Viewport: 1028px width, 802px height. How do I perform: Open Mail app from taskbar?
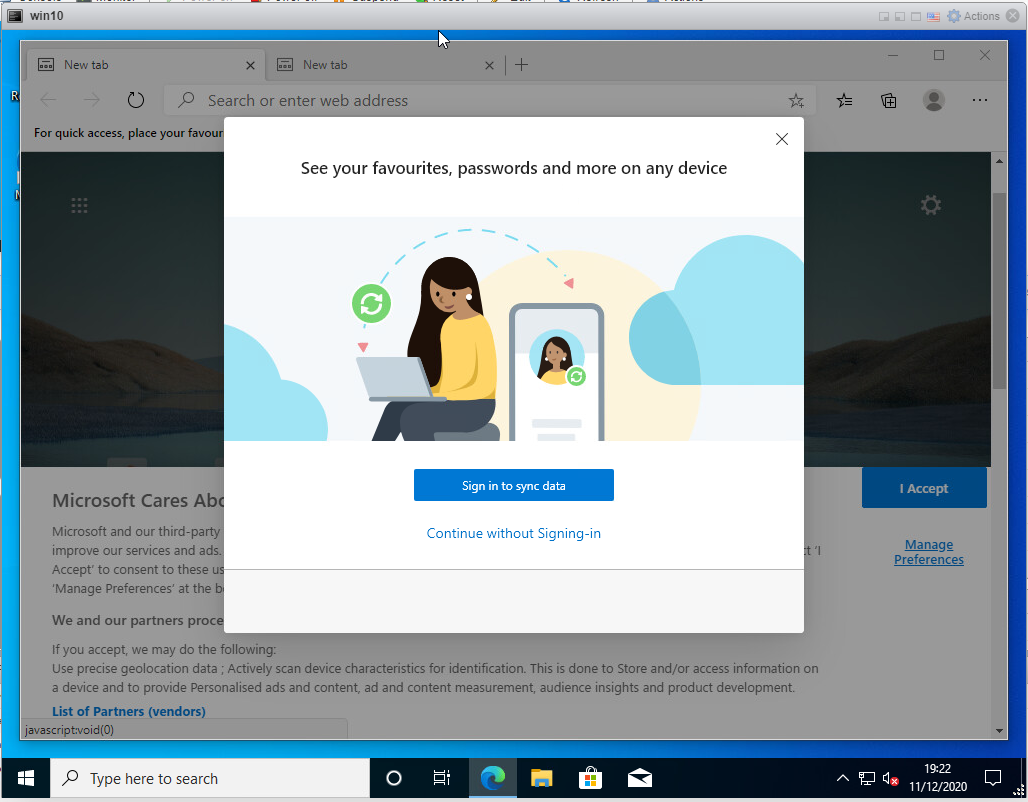coord(639,778)
